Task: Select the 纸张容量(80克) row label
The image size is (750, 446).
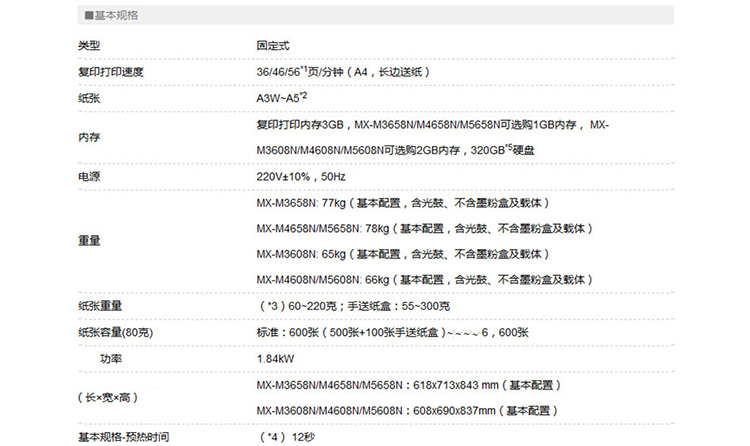Action: (115, 332)
